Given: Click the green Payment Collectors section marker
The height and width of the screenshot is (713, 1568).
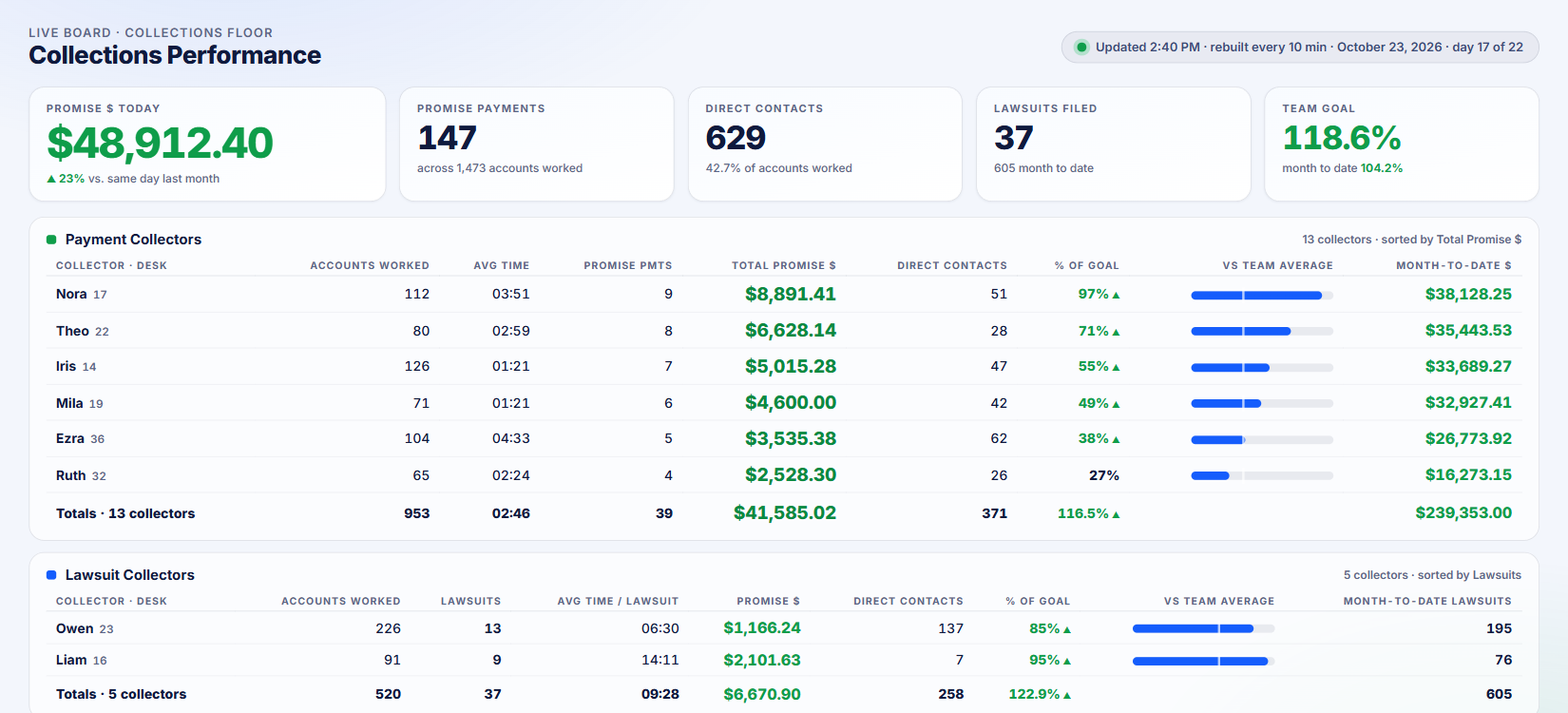Looking at the screenshot, I should pos(51,240).
